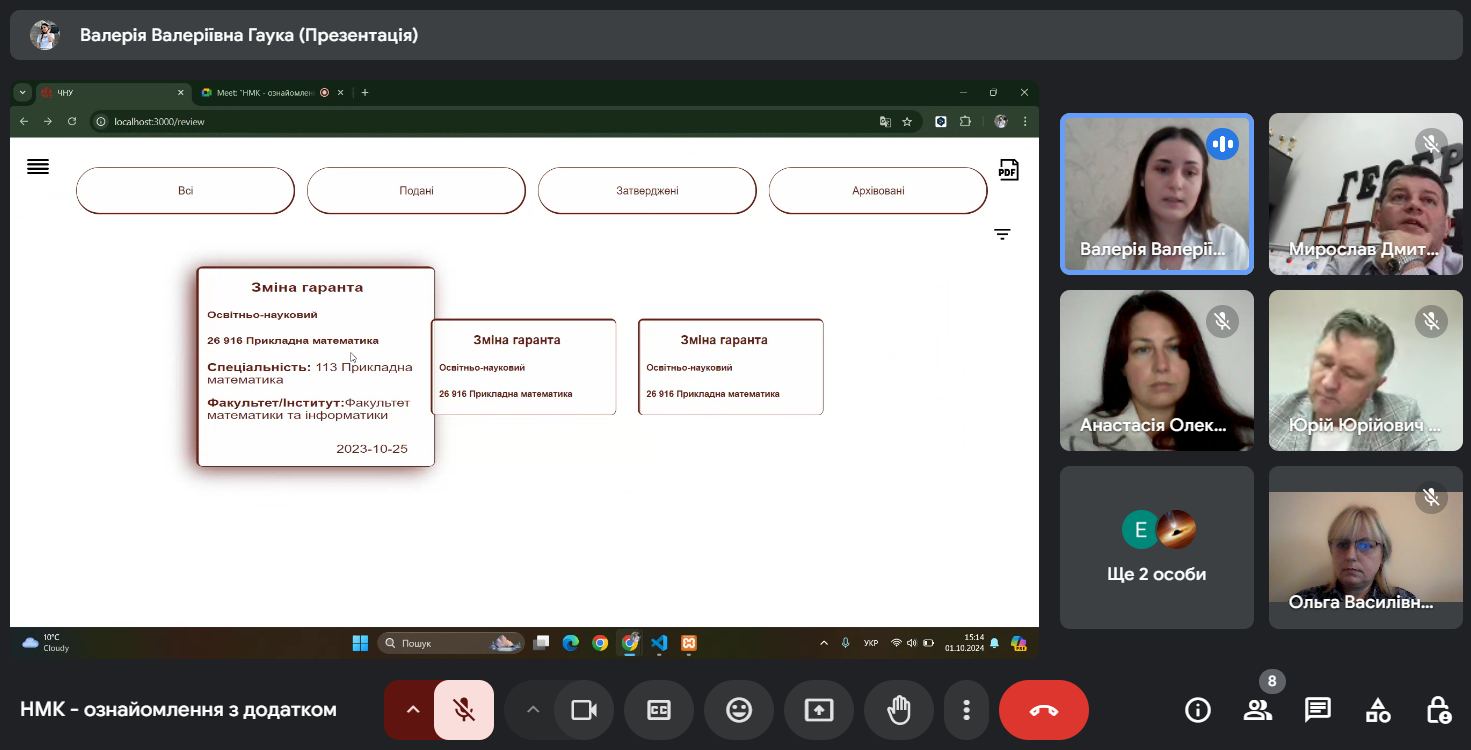Screen dimensions: 1471x750
Task: Show the participants list
Action: point(1257,710)
